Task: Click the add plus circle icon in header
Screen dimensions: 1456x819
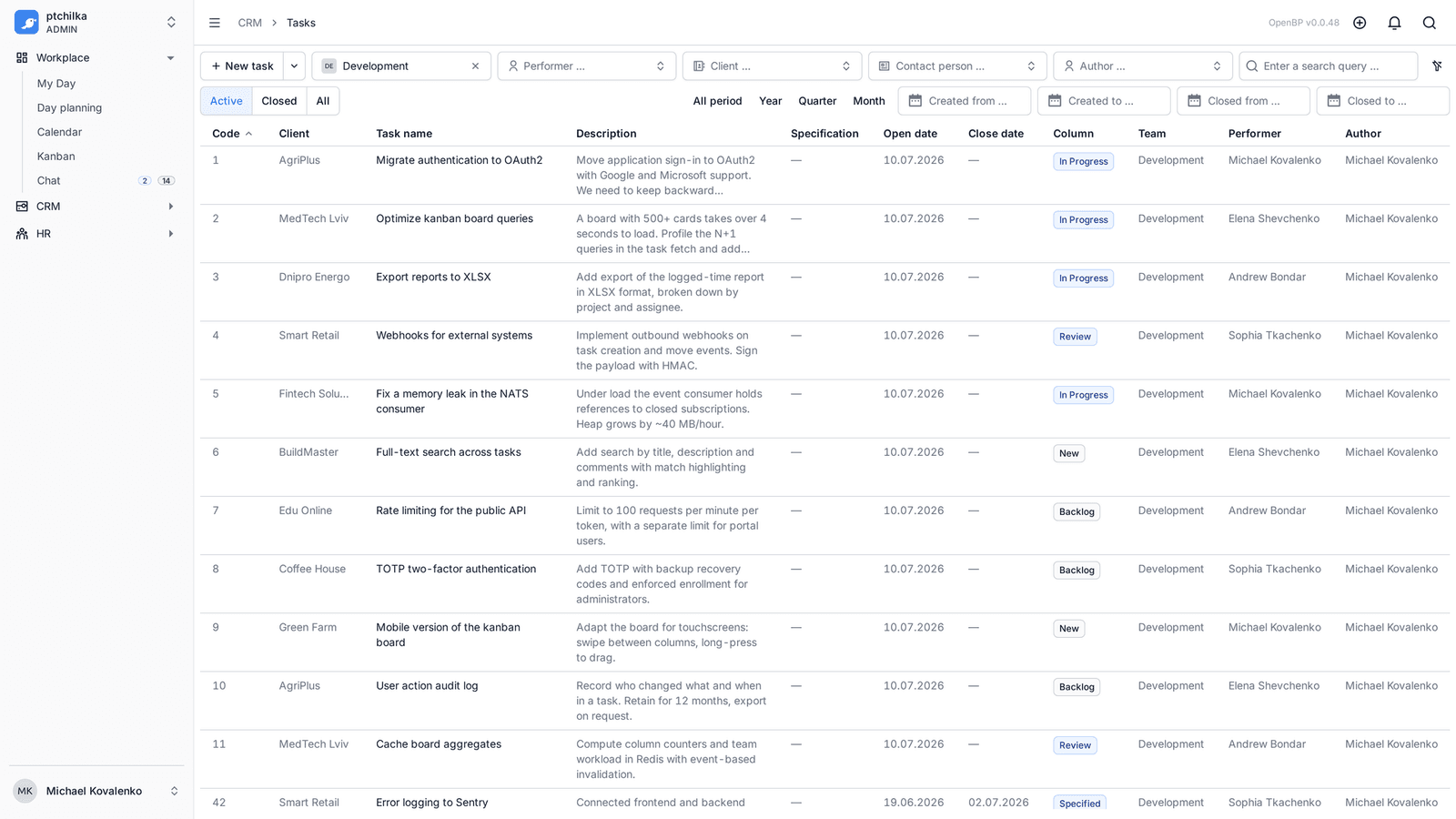Action: click(x=1360, y=23)
